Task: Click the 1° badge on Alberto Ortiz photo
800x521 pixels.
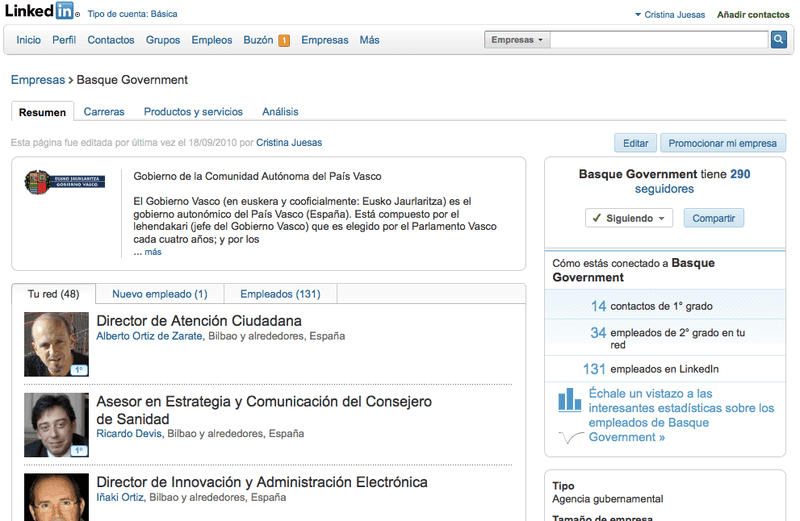Action: tap(79, 369)
